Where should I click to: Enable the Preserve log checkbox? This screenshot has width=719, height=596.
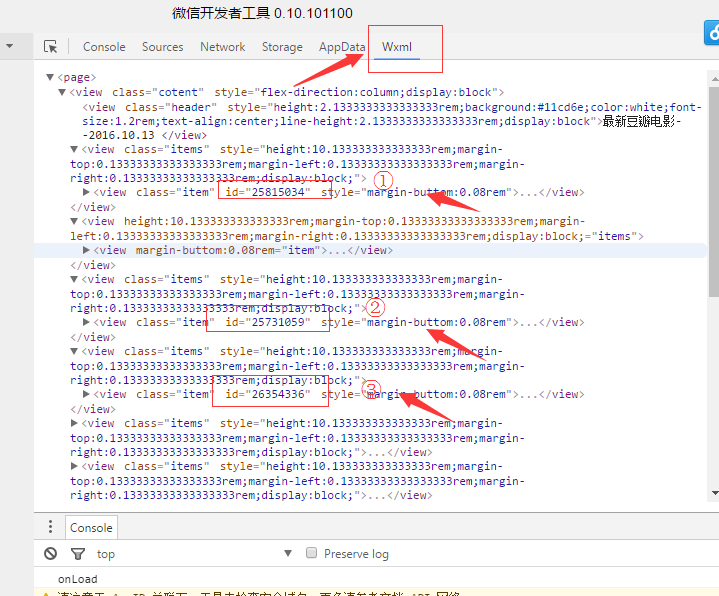(311, 553)
